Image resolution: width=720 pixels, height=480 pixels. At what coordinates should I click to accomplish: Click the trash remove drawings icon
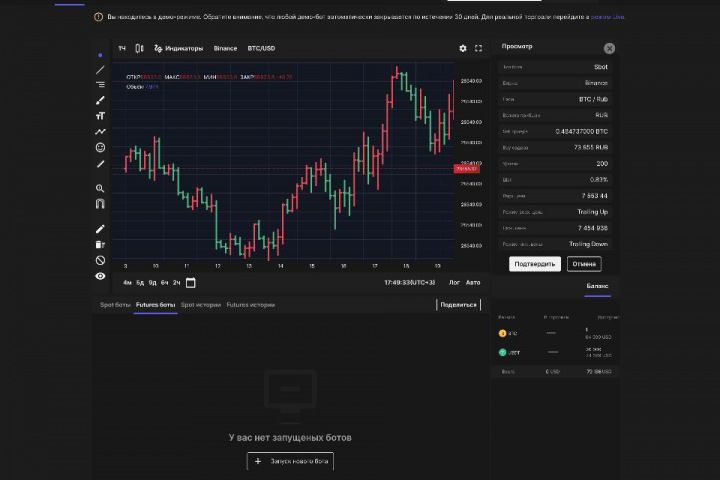(100, 244)
